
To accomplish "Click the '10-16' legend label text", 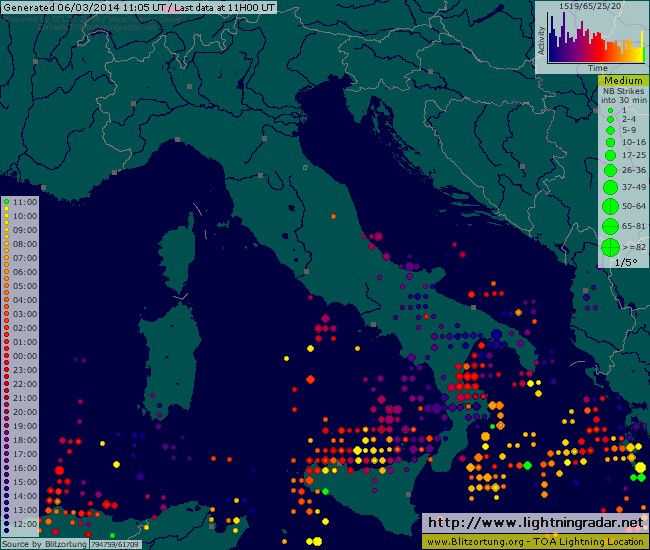I will [634, 142].
